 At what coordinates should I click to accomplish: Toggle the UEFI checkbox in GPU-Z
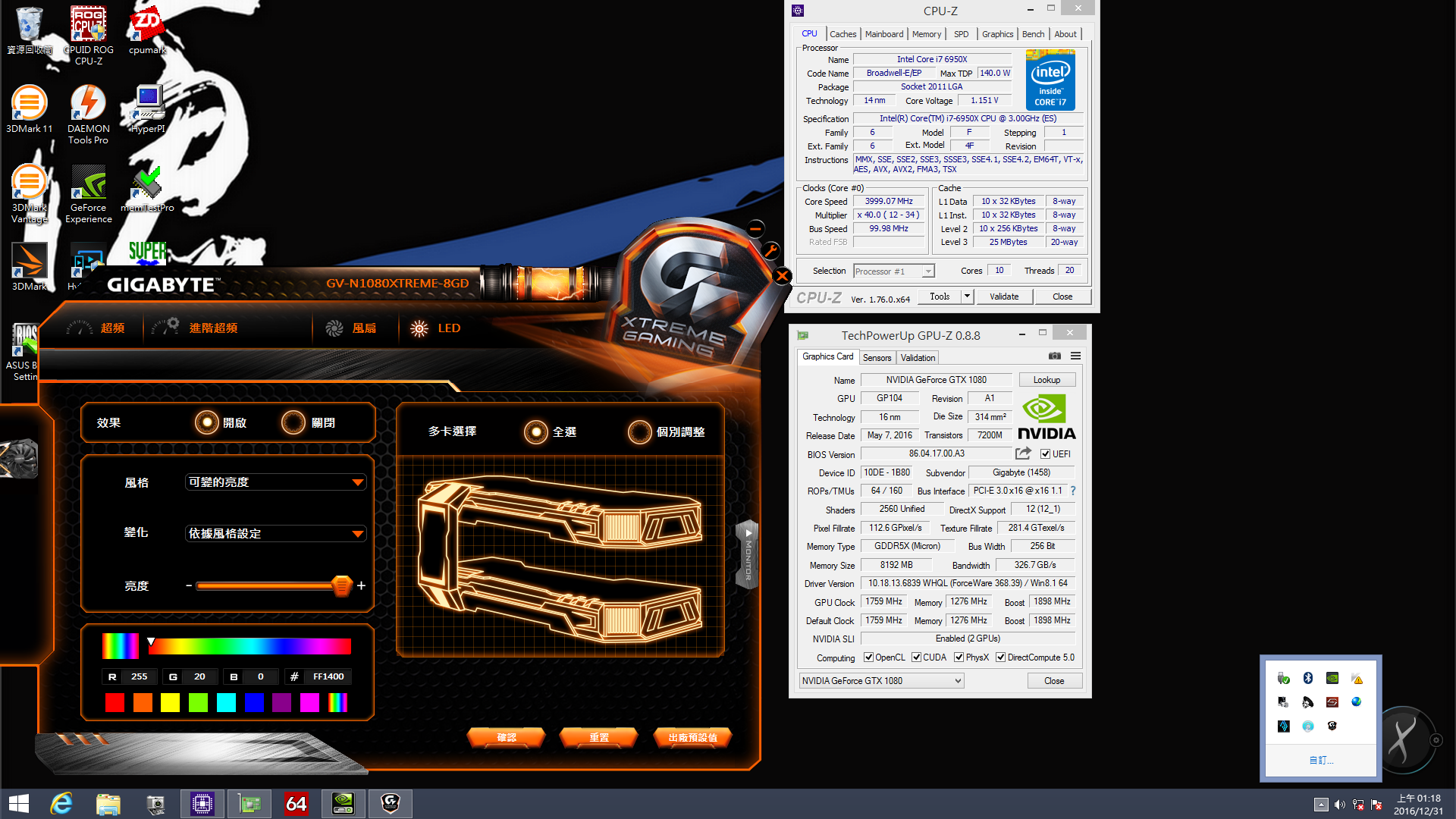coord(1045,454)
